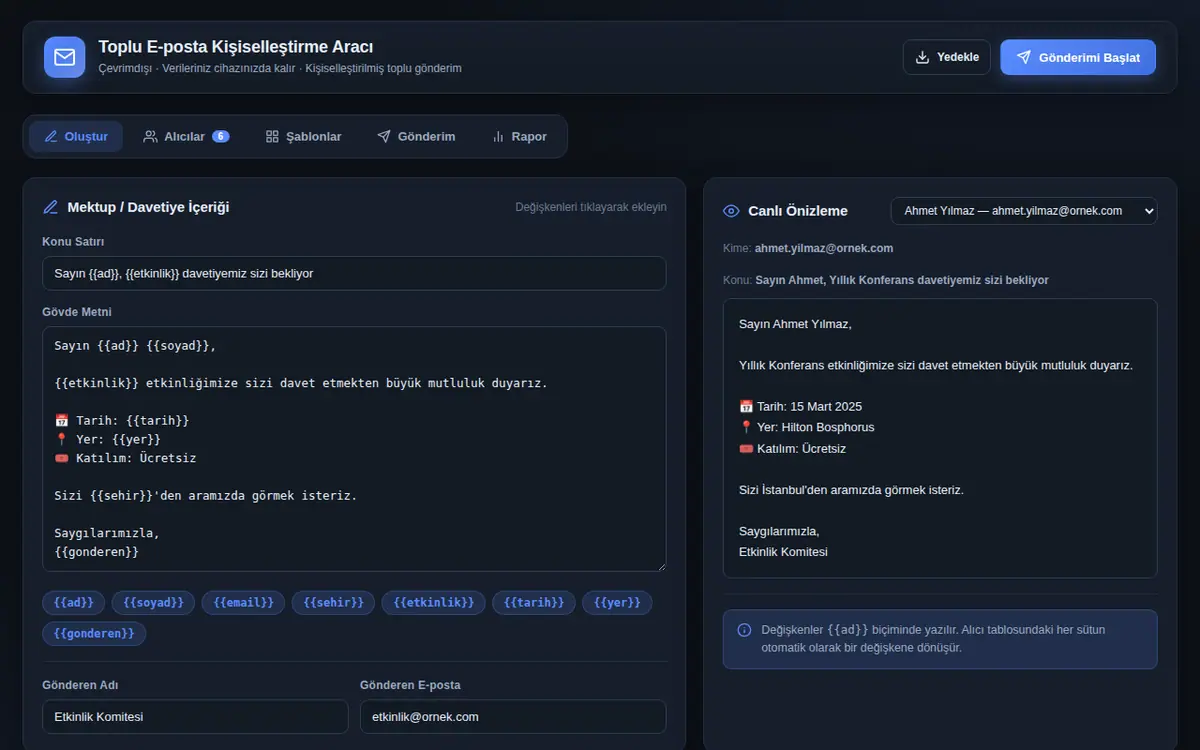Click 'Etkinlik Komitesi' signature in the preview
The image size is (1200, 750).
(x=783, y=552)
